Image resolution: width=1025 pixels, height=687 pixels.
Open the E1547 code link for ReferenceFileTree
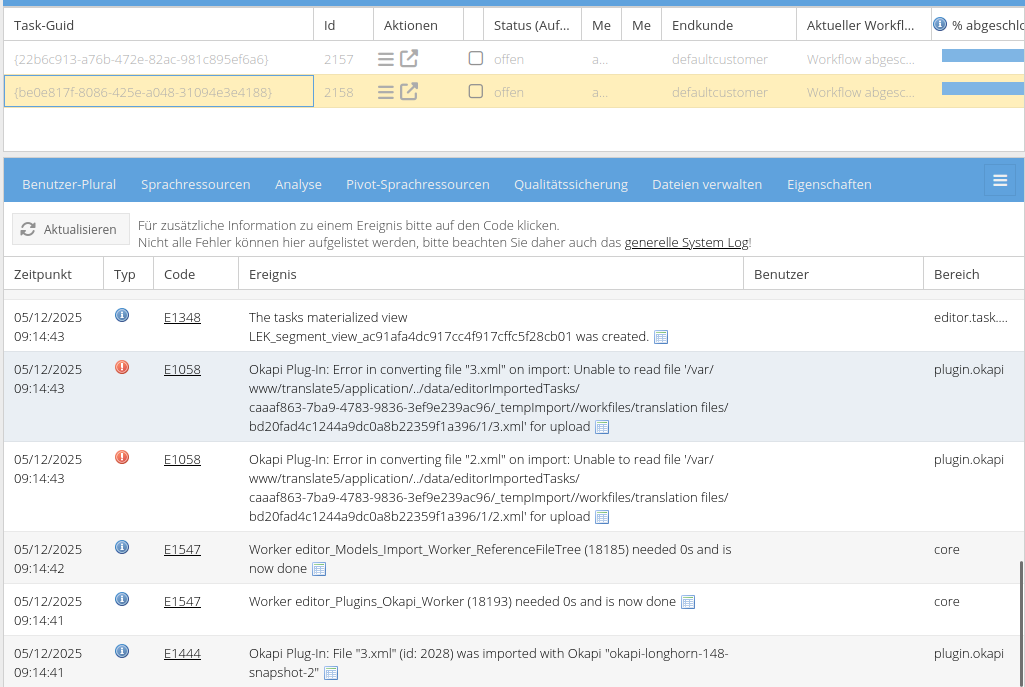(x=182, y=549)
